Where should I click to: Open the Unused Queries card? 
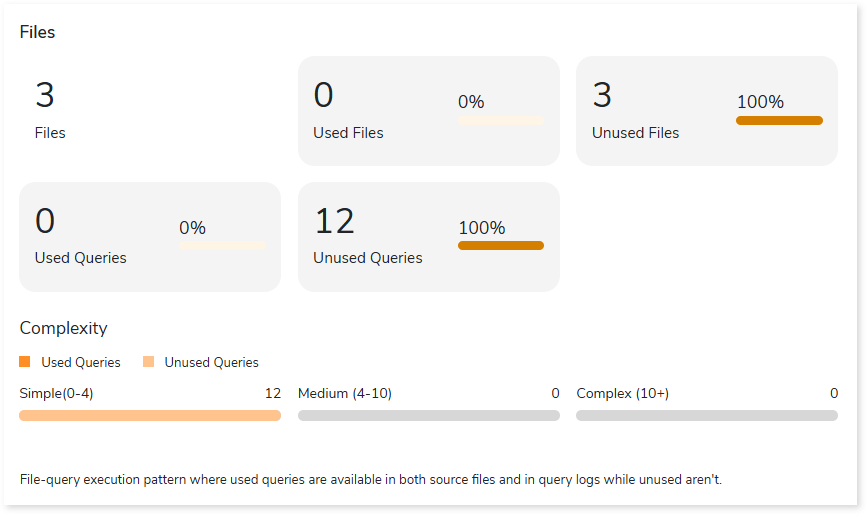coord(428,236)
